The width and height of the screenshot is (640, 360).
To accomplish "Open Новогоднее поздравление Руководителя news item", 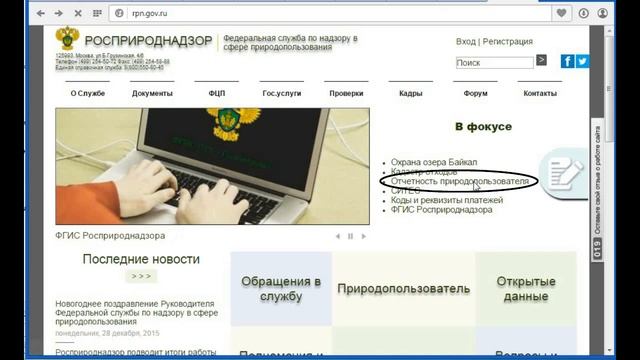I will coord(137,313).
